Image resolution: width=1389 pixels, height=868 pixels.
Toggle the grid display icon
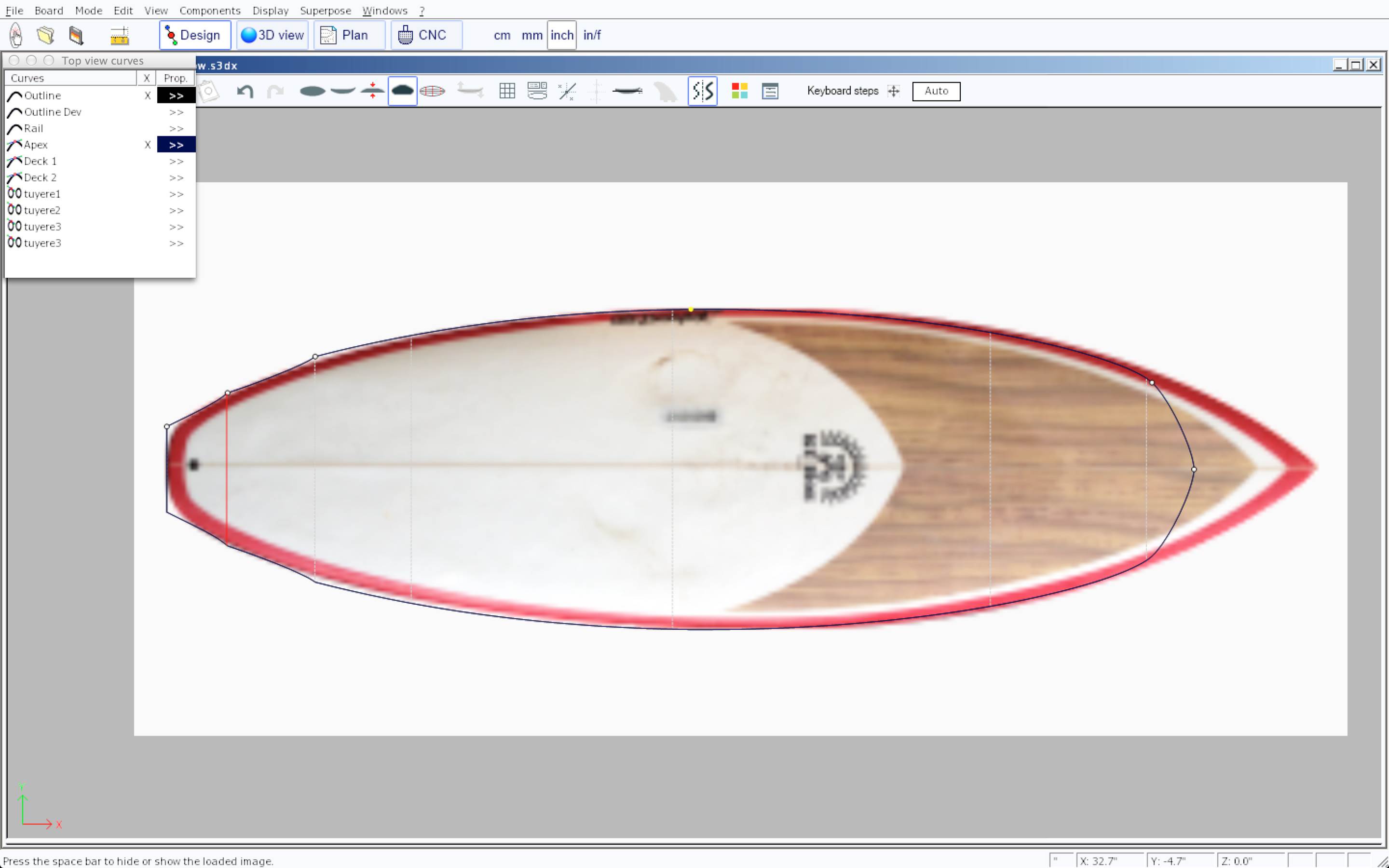click(507, 91)
